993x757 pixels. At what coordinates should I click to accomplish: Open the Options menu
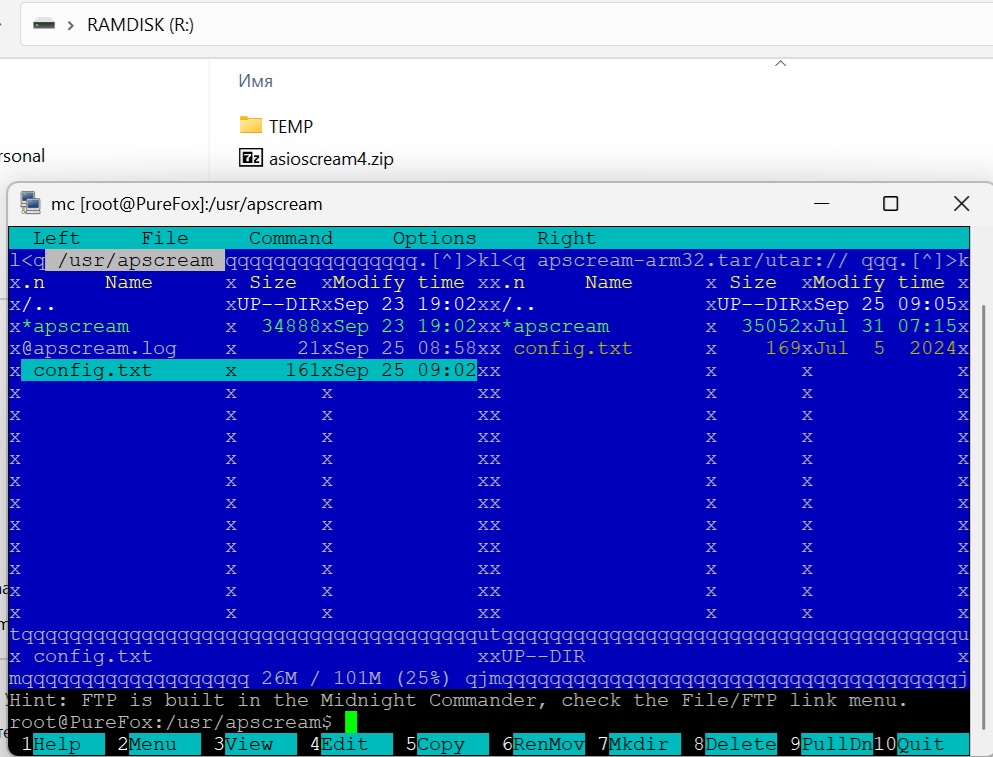(x=434, y=238)
